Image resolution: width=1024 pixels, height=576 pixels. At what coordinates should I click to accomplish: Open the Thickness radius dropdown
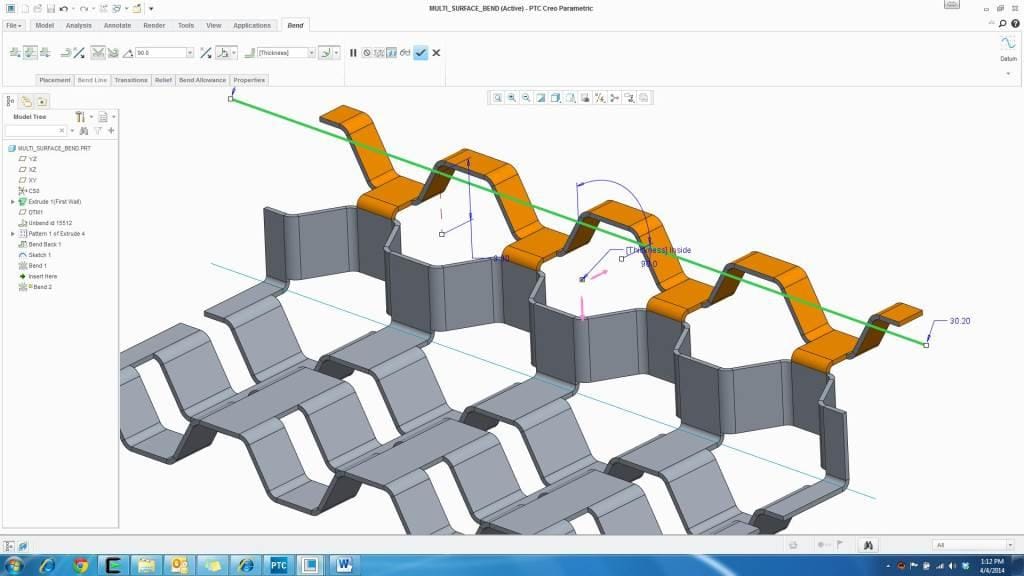pyautogui.click(x=311, y=53)
